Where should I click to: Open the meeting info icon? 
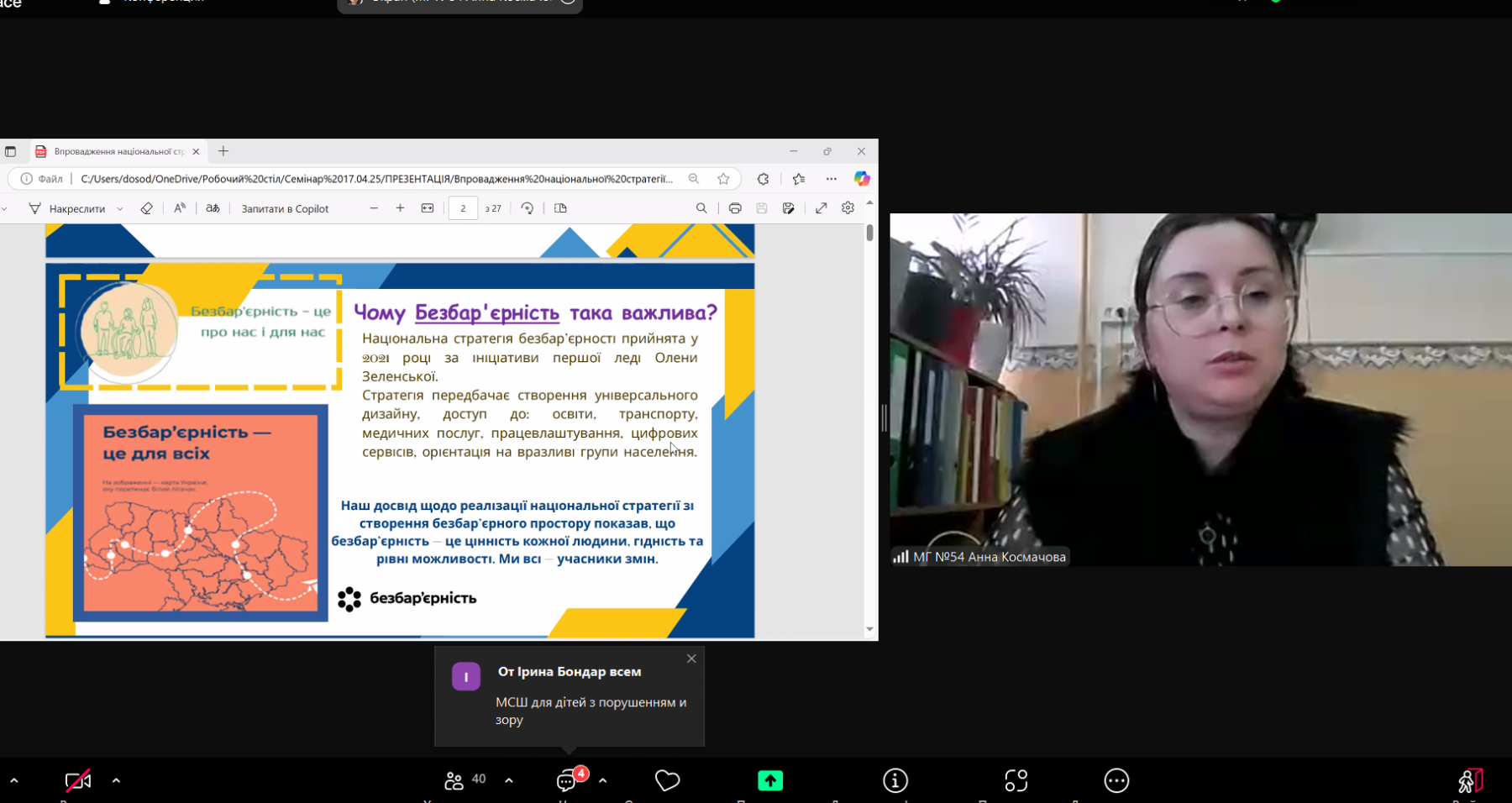click(x=895, y=781)
